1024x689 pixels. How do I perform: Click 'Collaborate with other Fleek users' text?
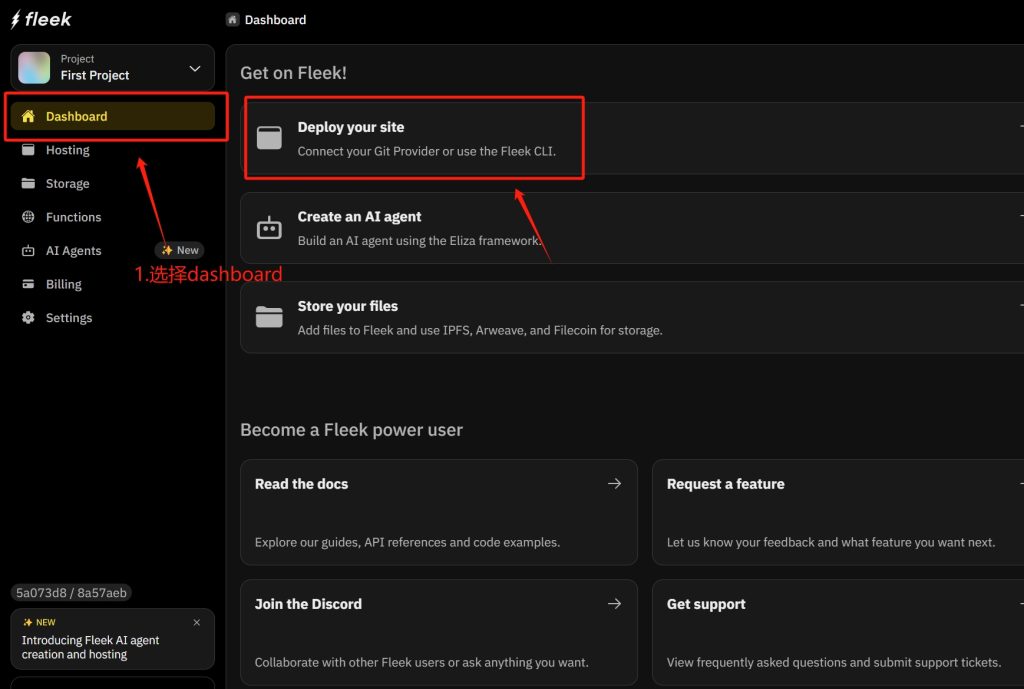click(421, 662)
